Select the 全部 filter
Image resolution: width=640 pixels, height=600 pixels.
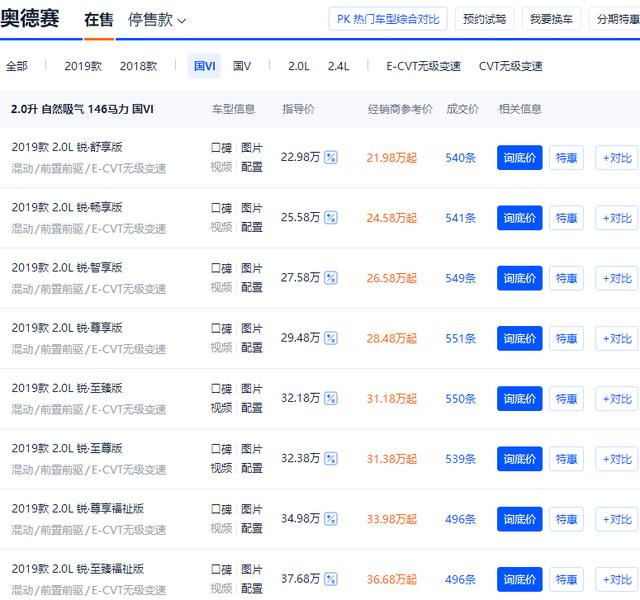[17, 66]
